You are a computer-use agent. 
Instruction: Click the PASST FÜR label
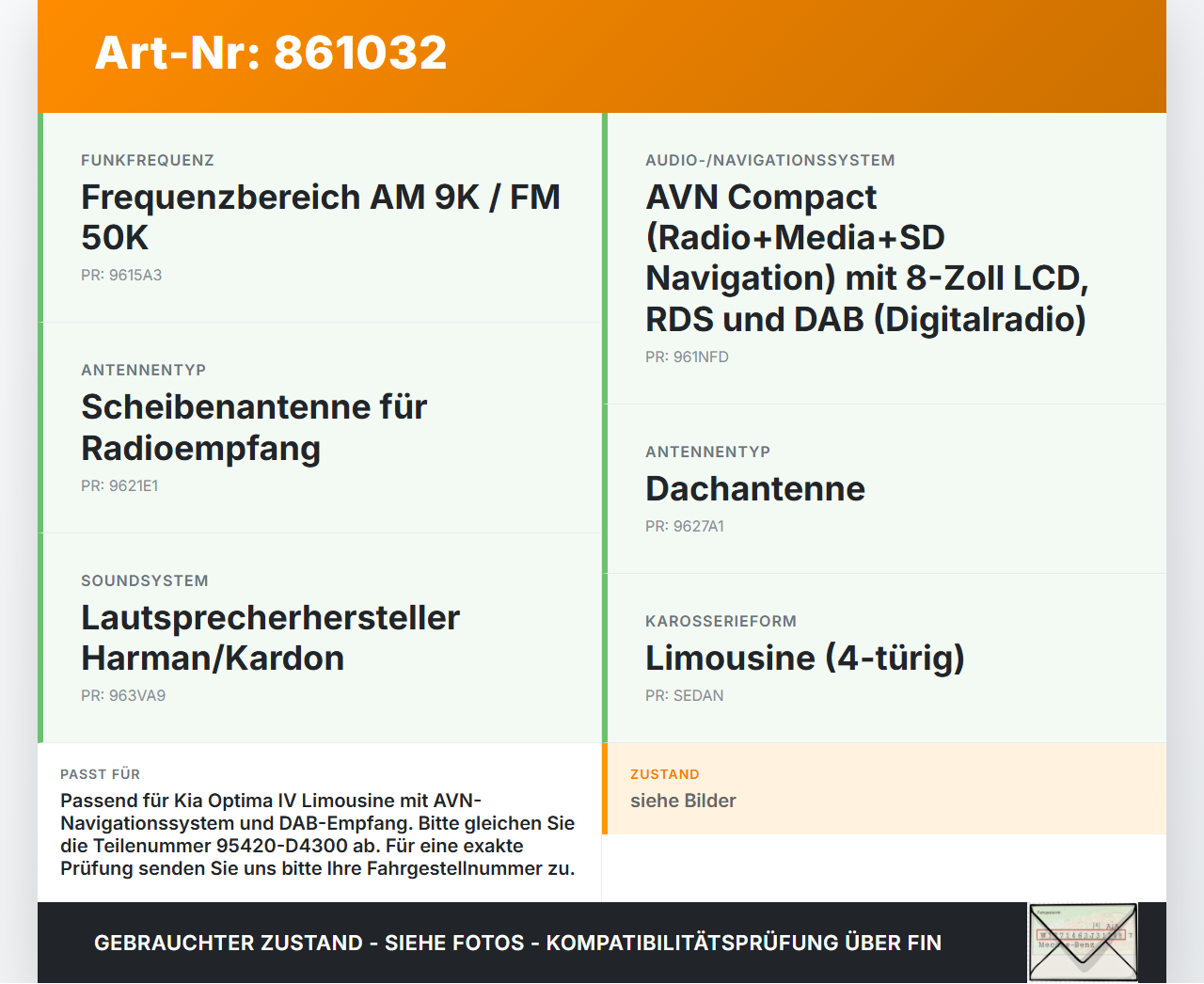pos(100,774)
